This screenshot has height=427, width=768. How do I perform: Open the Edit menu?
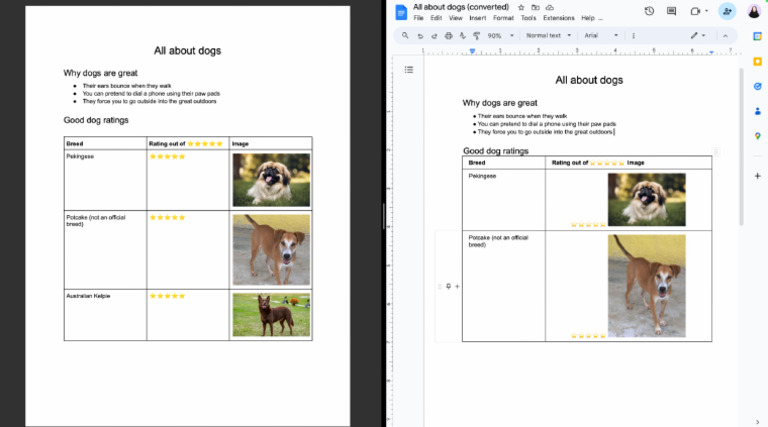point(436,18)
